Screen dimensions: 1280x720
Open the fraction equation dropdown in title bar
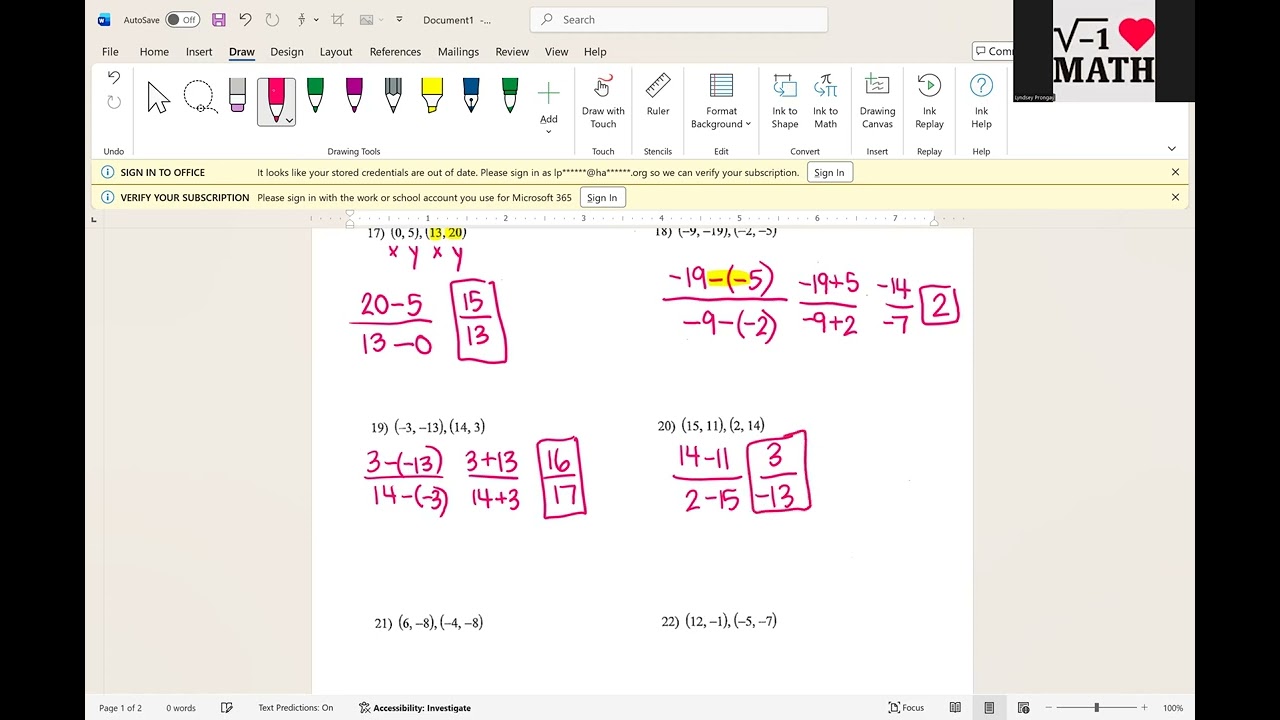pyautogui.click(x=316, y=20)
